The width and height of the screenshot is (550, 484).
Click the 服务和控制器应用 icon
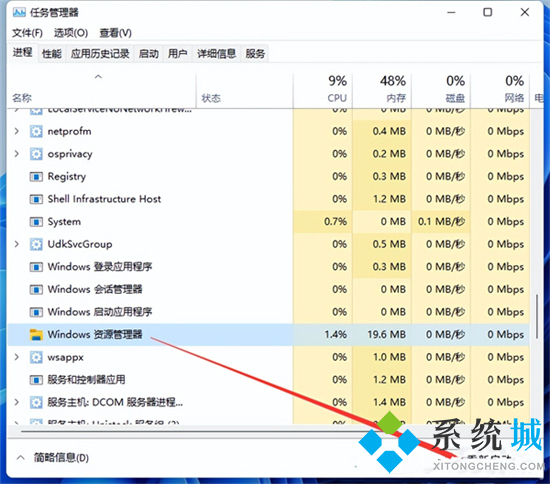tap(36, 380)
